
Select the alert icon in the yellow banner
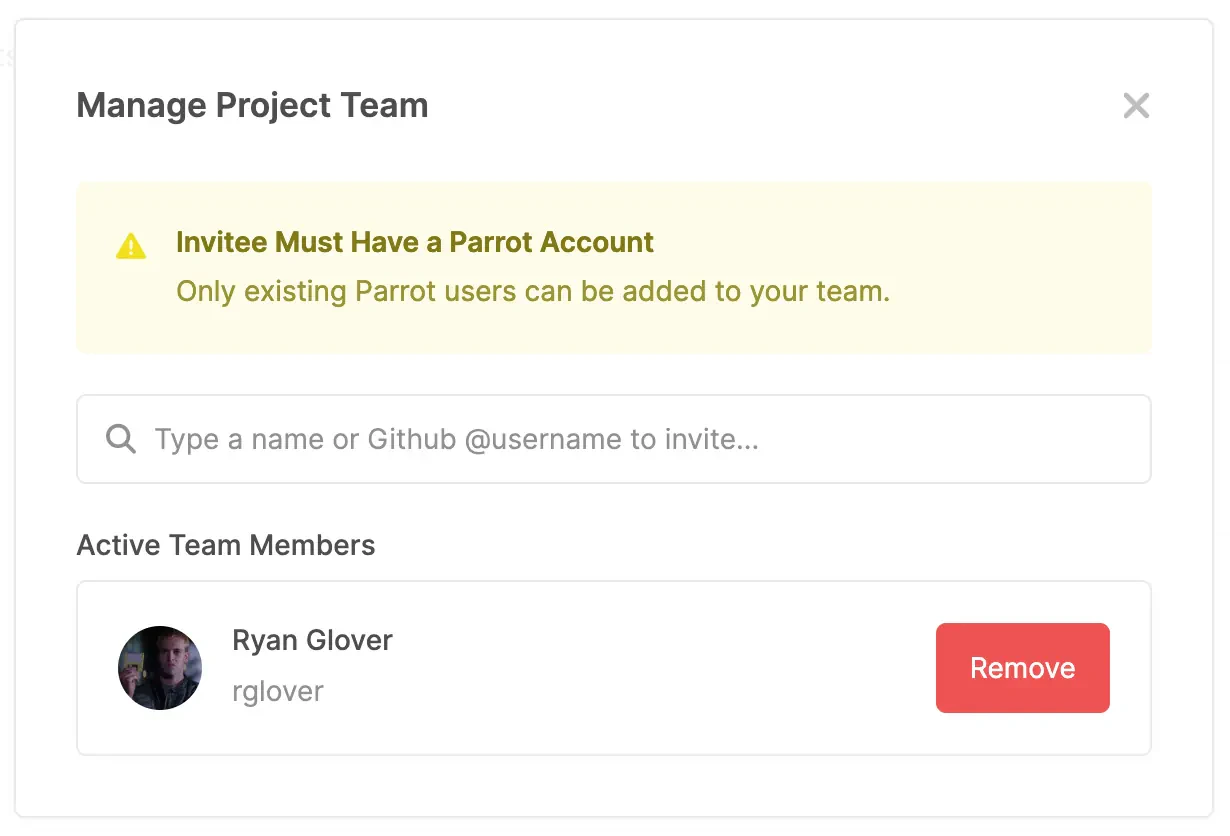[x=129, y=246]
